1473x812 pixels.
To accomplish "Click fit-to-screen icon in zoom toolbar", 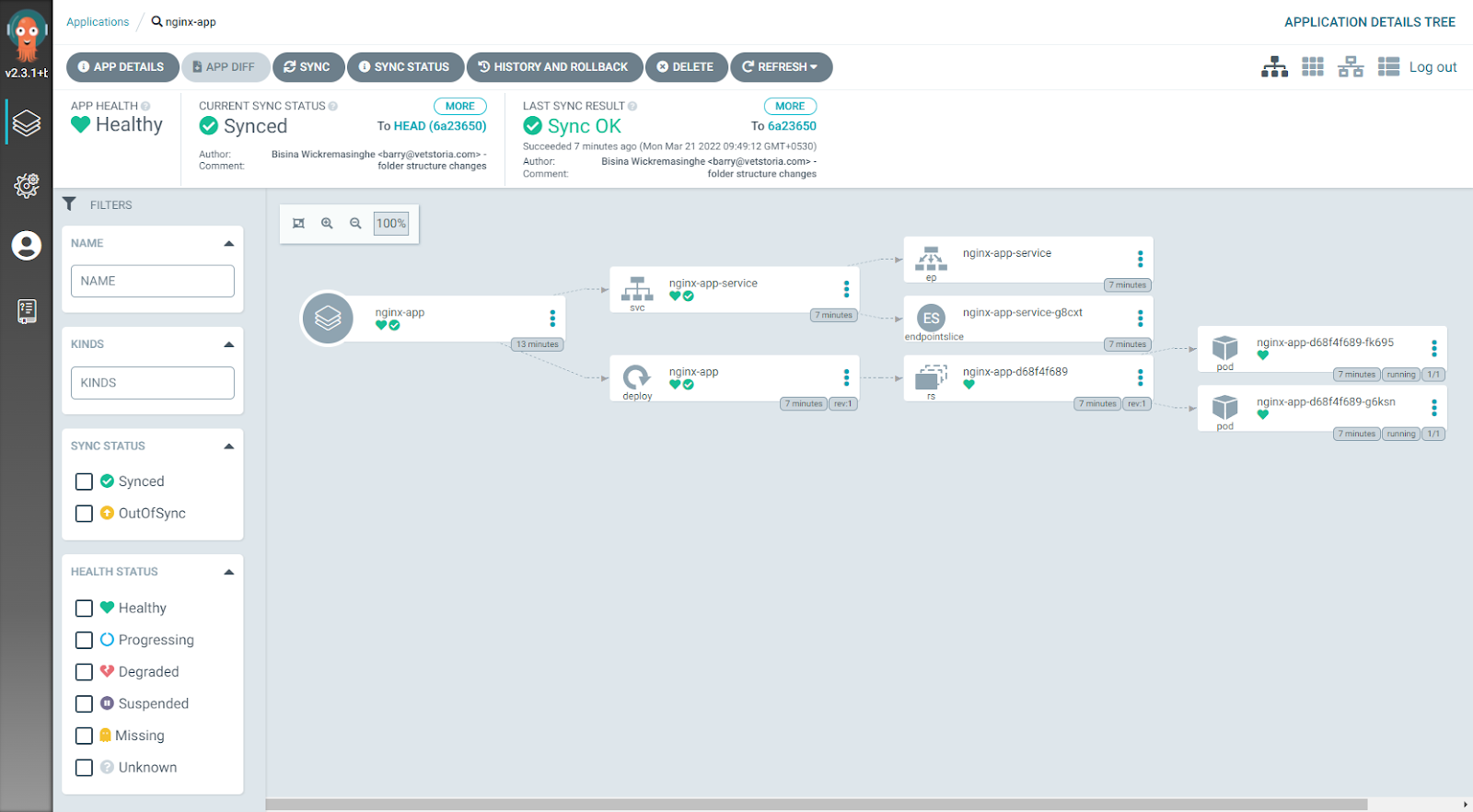I will 298,224.
